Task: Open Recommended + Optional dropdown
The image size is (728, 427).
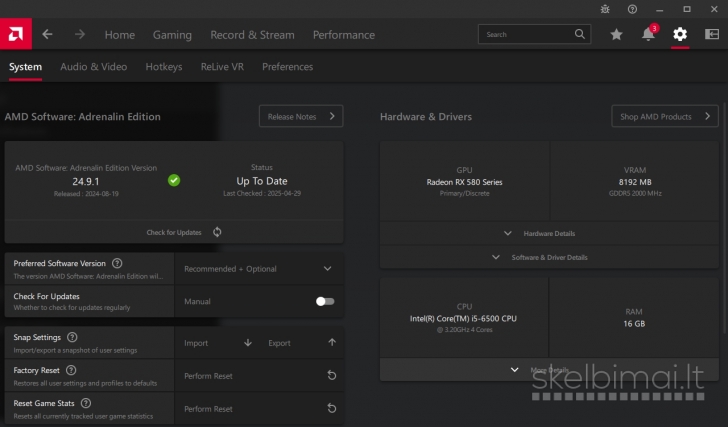Action: click(259, 269)
